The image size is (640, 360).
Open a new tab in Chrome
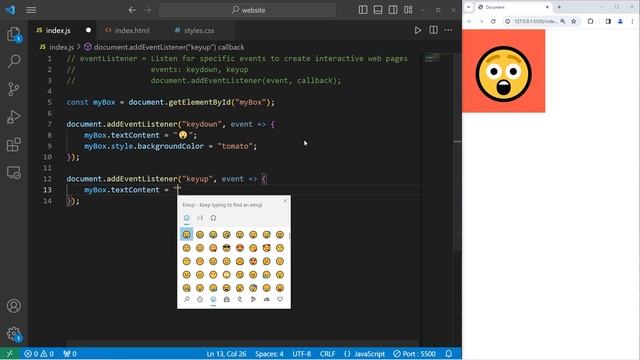[x=559, y=7]
